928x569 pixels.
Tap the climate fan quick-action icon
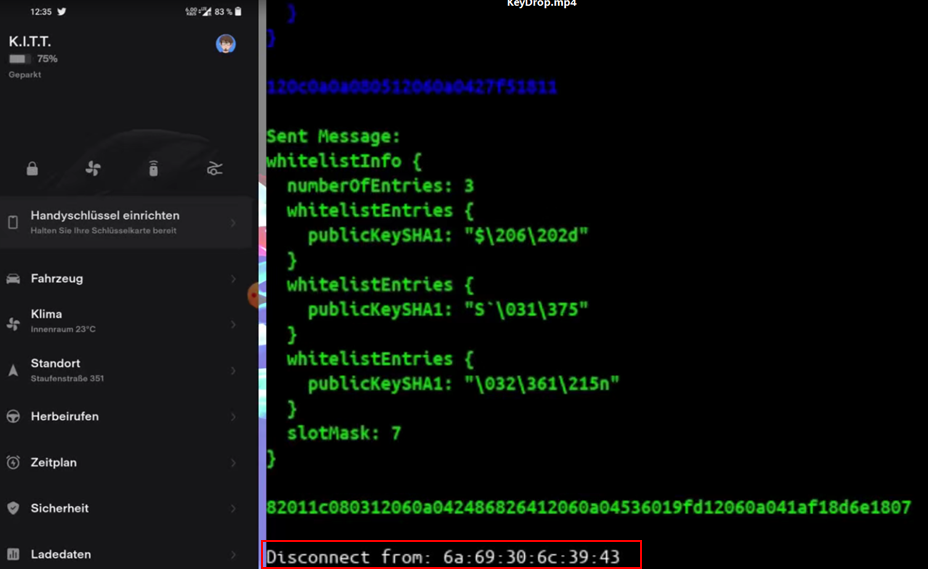pyautogui.click(x=93, y=169)
